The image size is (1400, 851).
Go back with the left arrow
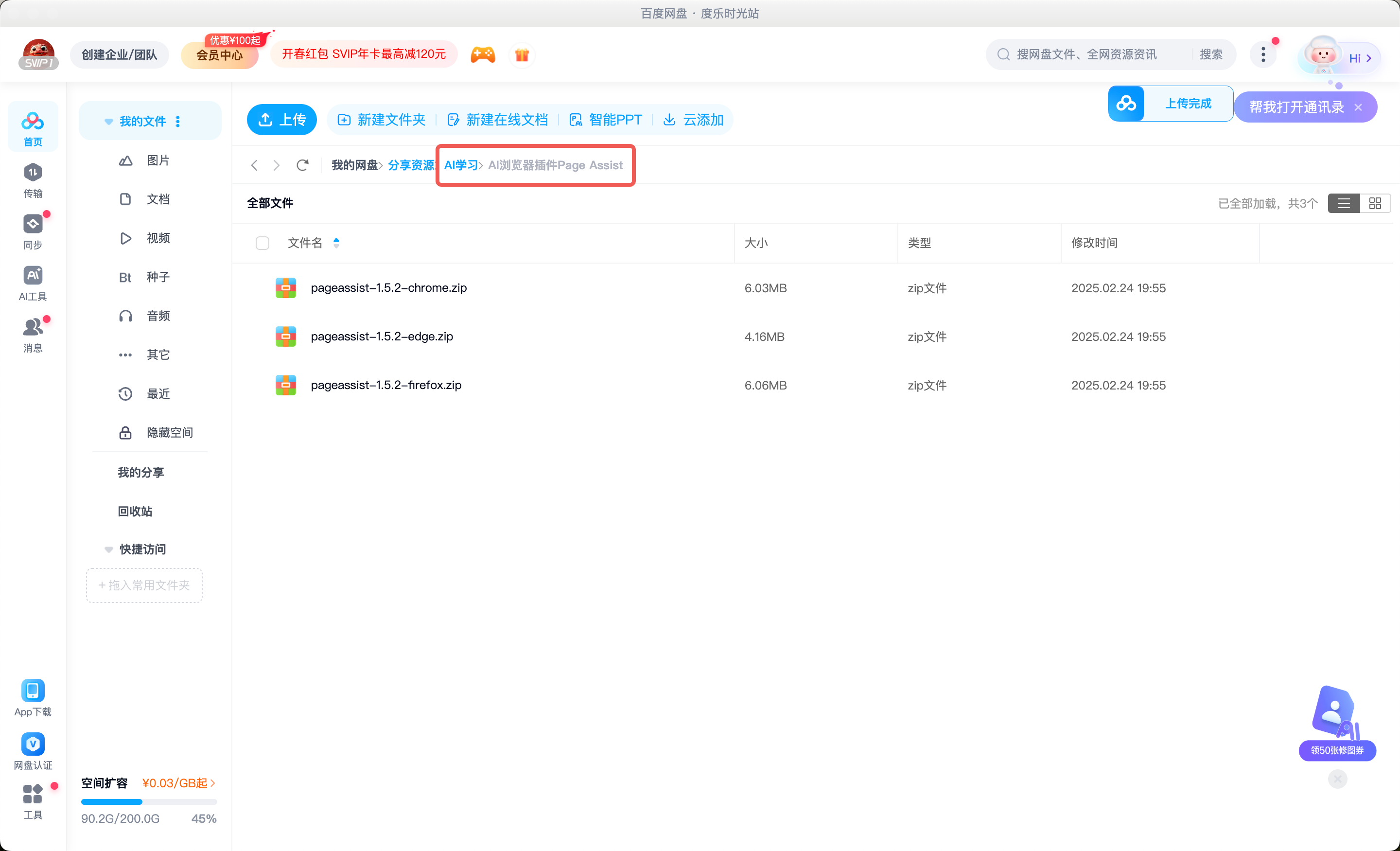(254, 165)
